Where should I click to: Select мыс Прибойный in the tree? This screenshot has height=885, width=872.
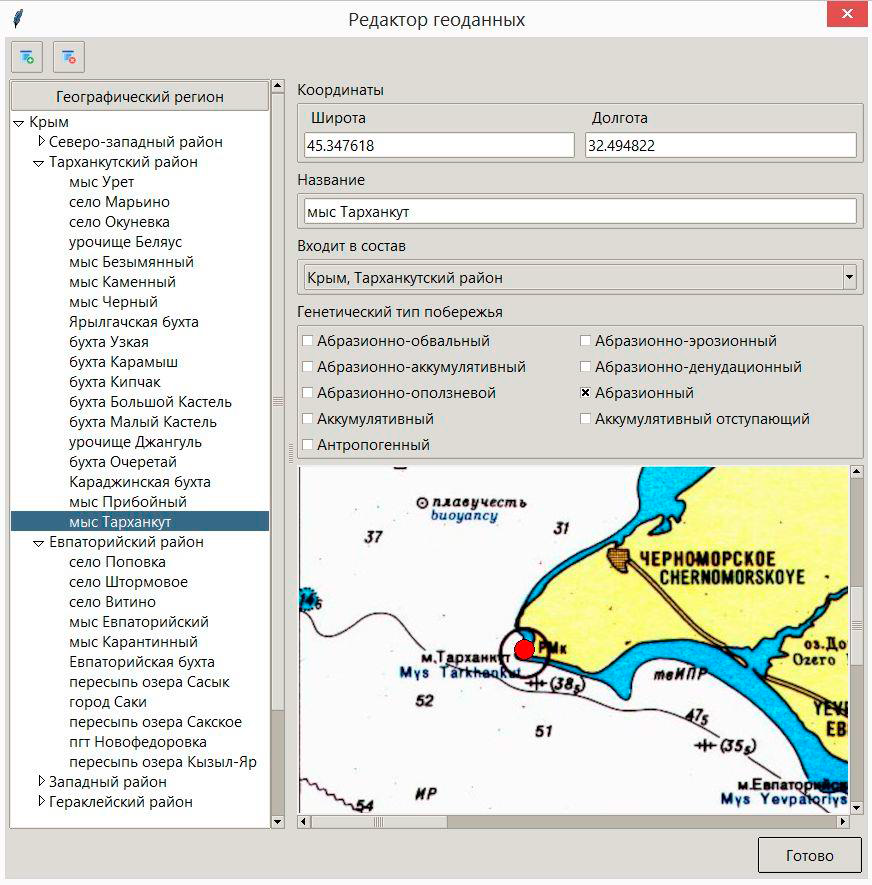click(128, 502)
